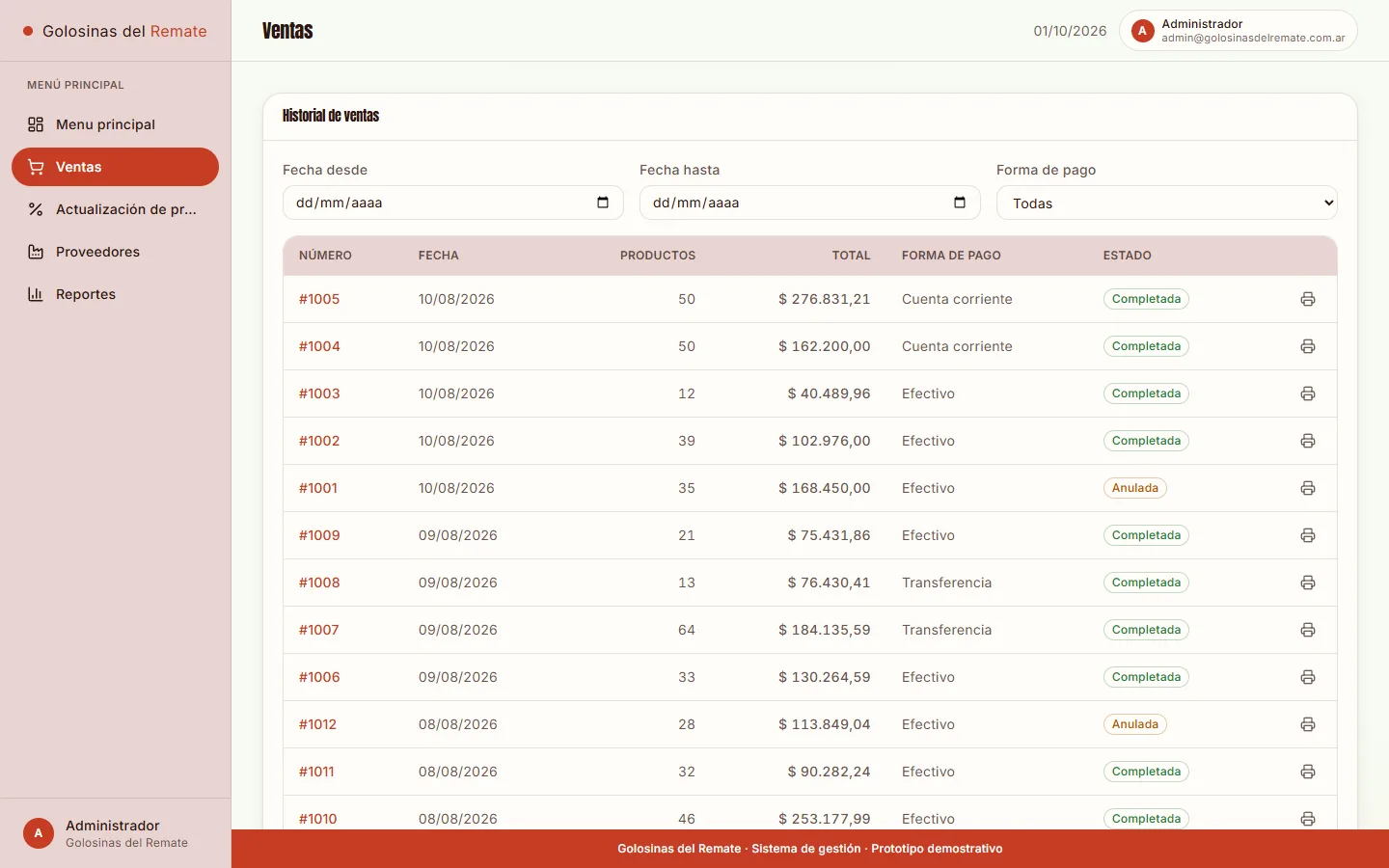Click the Reportes bar chart icon
This screenshot has width=1389, height=868.
(36, 294)
